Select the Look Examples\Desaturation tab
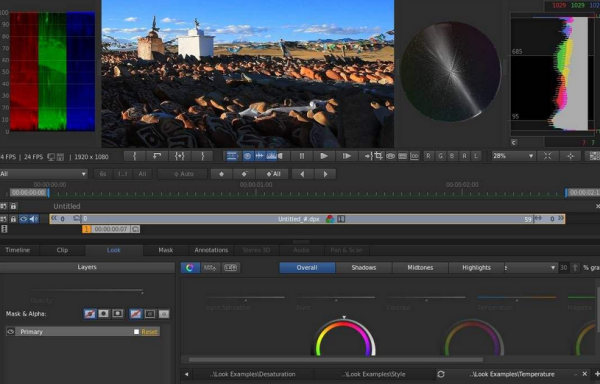 click(253, 374)
